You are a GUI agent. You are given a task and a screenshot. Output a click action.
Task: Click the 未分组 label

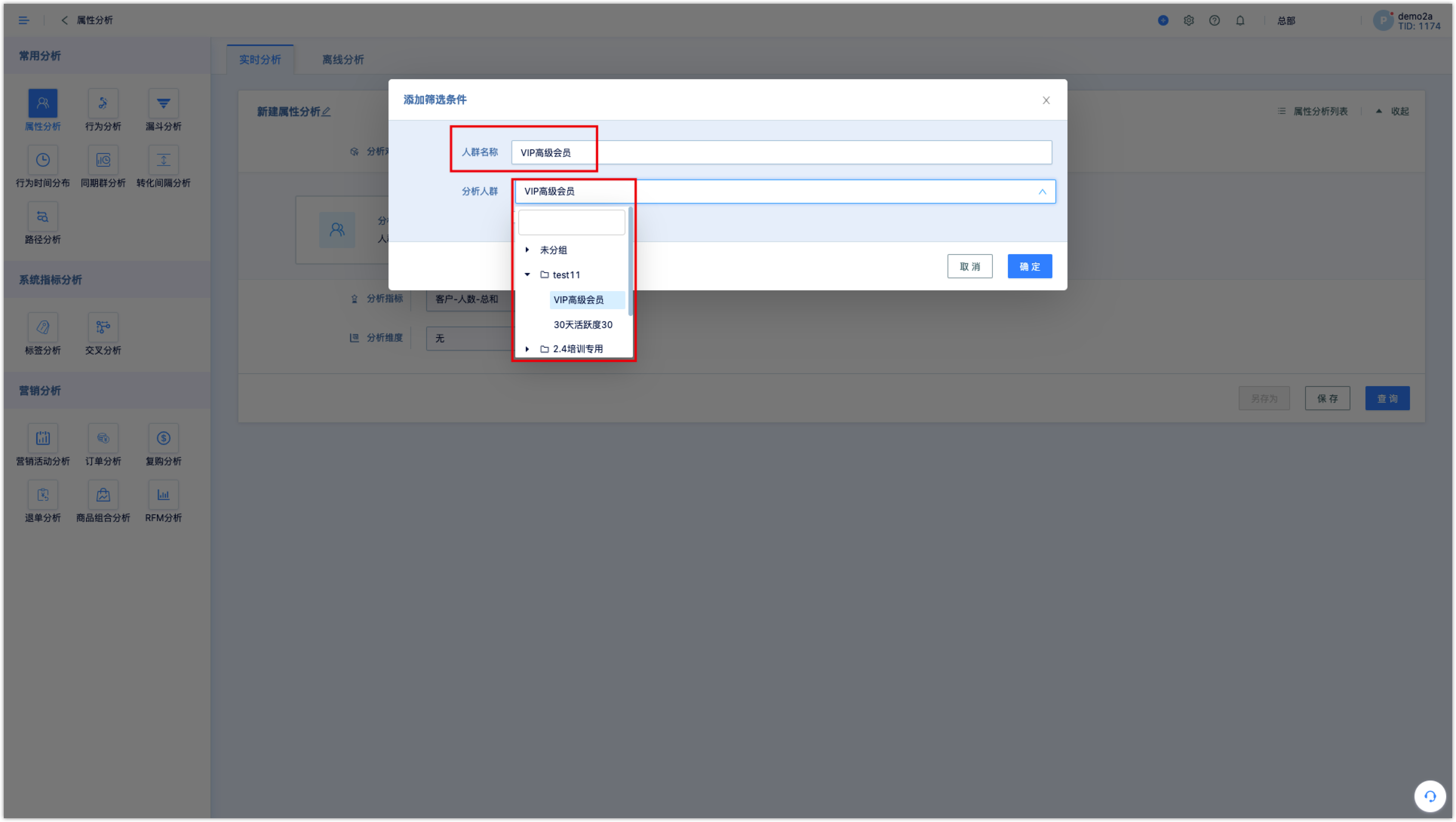click(x=553, y=250)
